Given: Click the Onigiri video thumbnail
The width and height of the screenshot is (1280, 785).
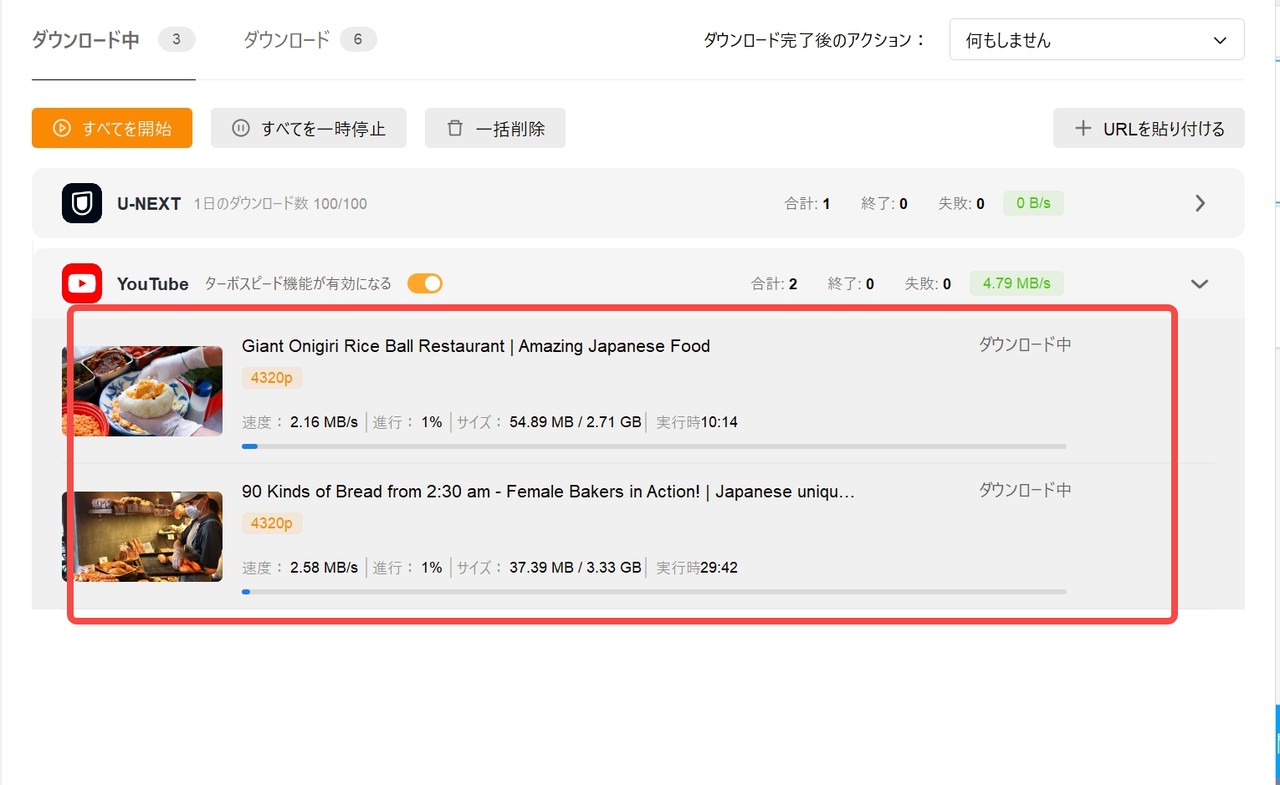Looking at the screenshot, I should click(x=142, y=390).
